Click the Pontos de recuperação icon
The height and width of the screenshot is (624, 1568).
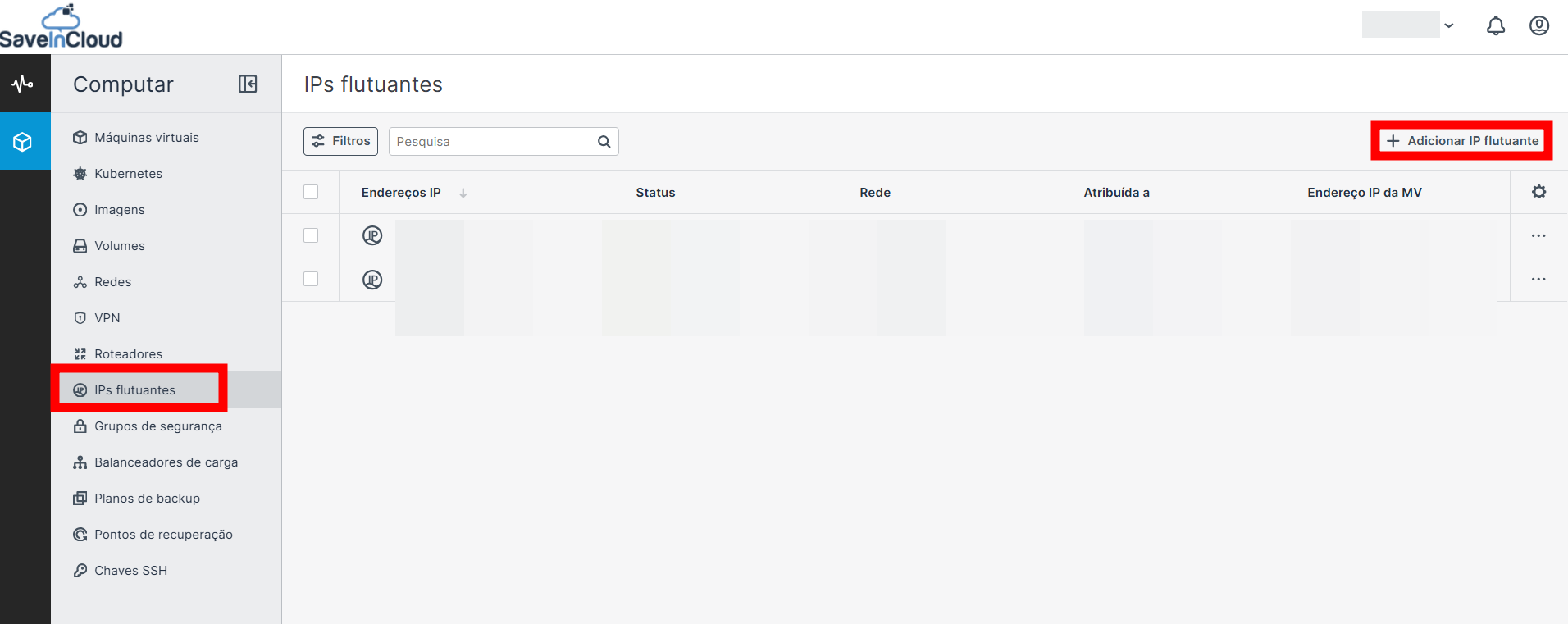tap(80, 535)
